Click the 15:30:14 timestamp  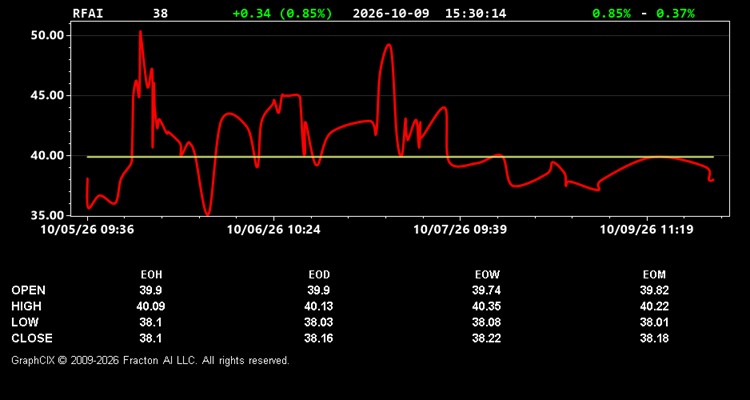point(475,13)
